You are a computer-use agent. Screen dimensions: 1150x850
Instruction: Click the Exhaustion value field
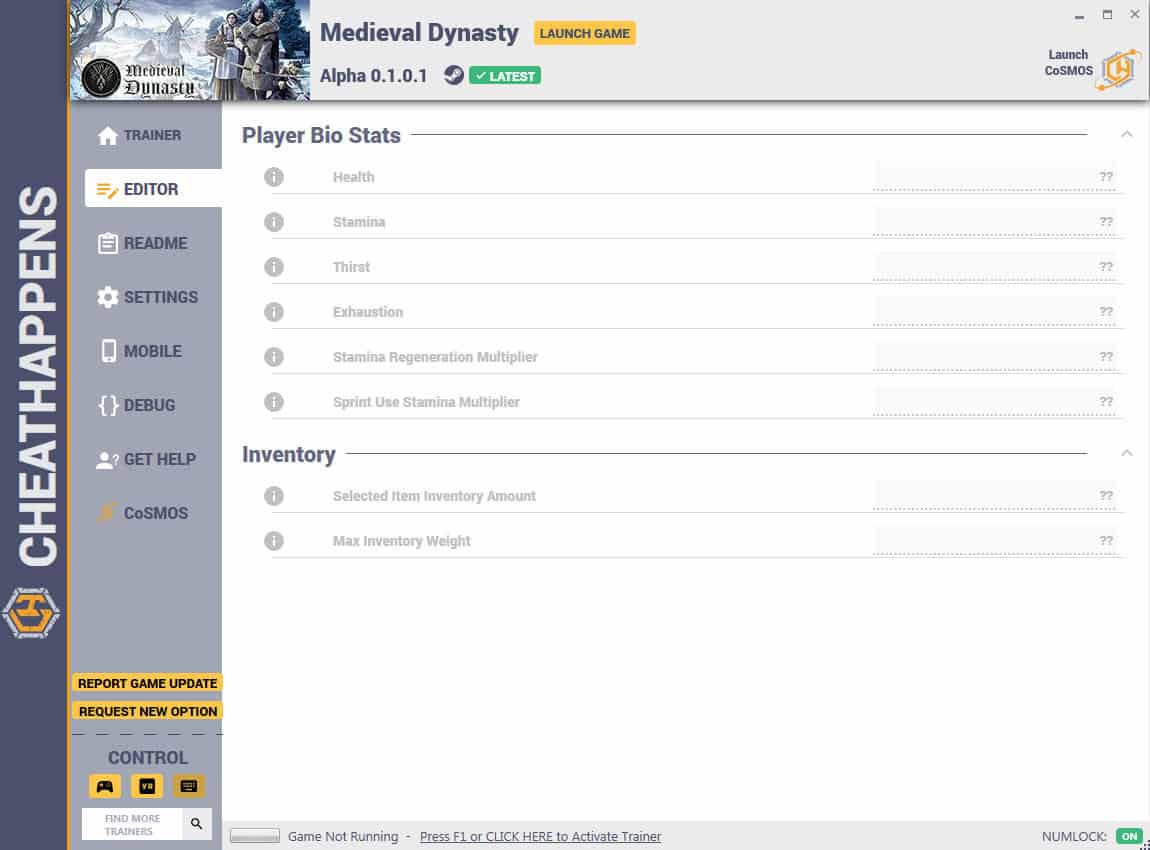(995, 312)
